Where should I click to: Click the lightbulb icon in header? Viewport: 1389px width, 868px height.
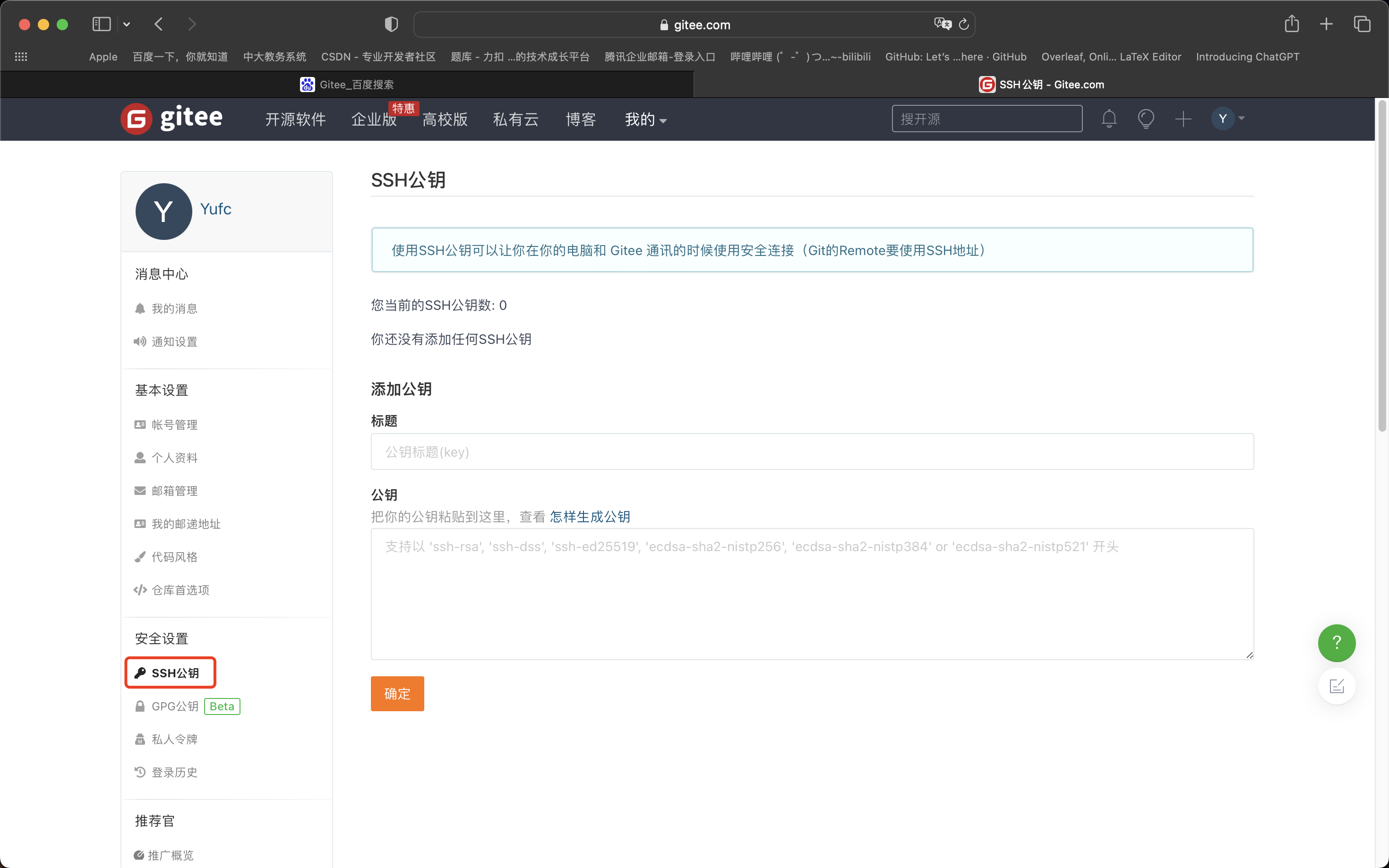click(x=1146, y=119)
